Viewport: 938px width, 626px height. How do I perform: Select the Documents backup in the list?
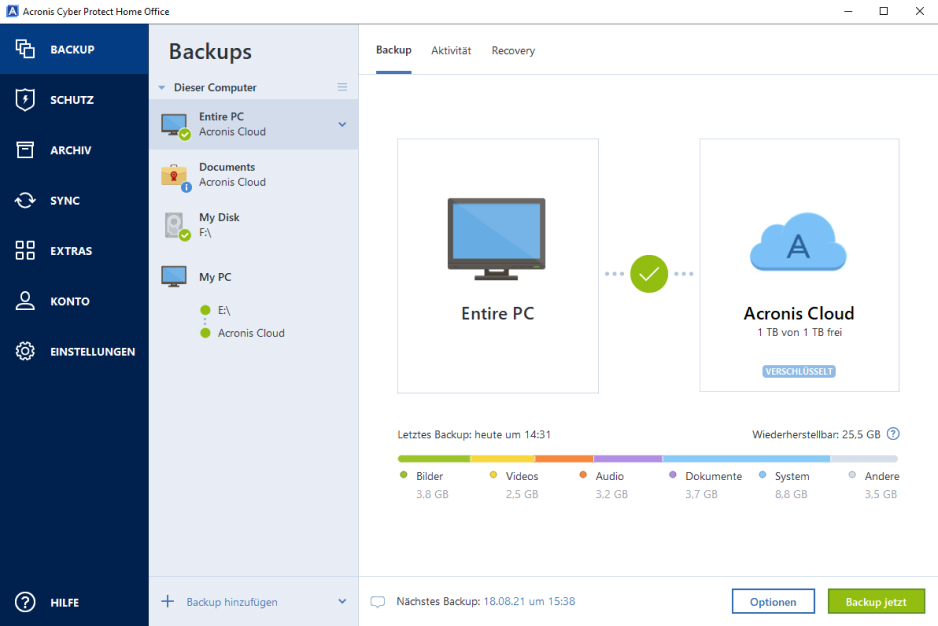pyautogui.click(x=254, y=175)
